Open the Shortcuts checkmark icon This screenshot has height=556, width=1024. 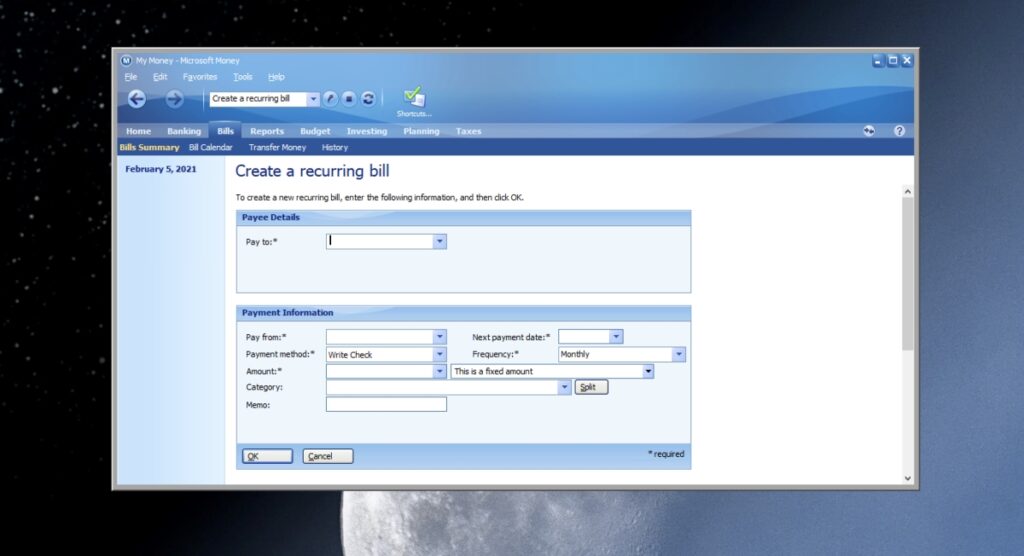414,97
